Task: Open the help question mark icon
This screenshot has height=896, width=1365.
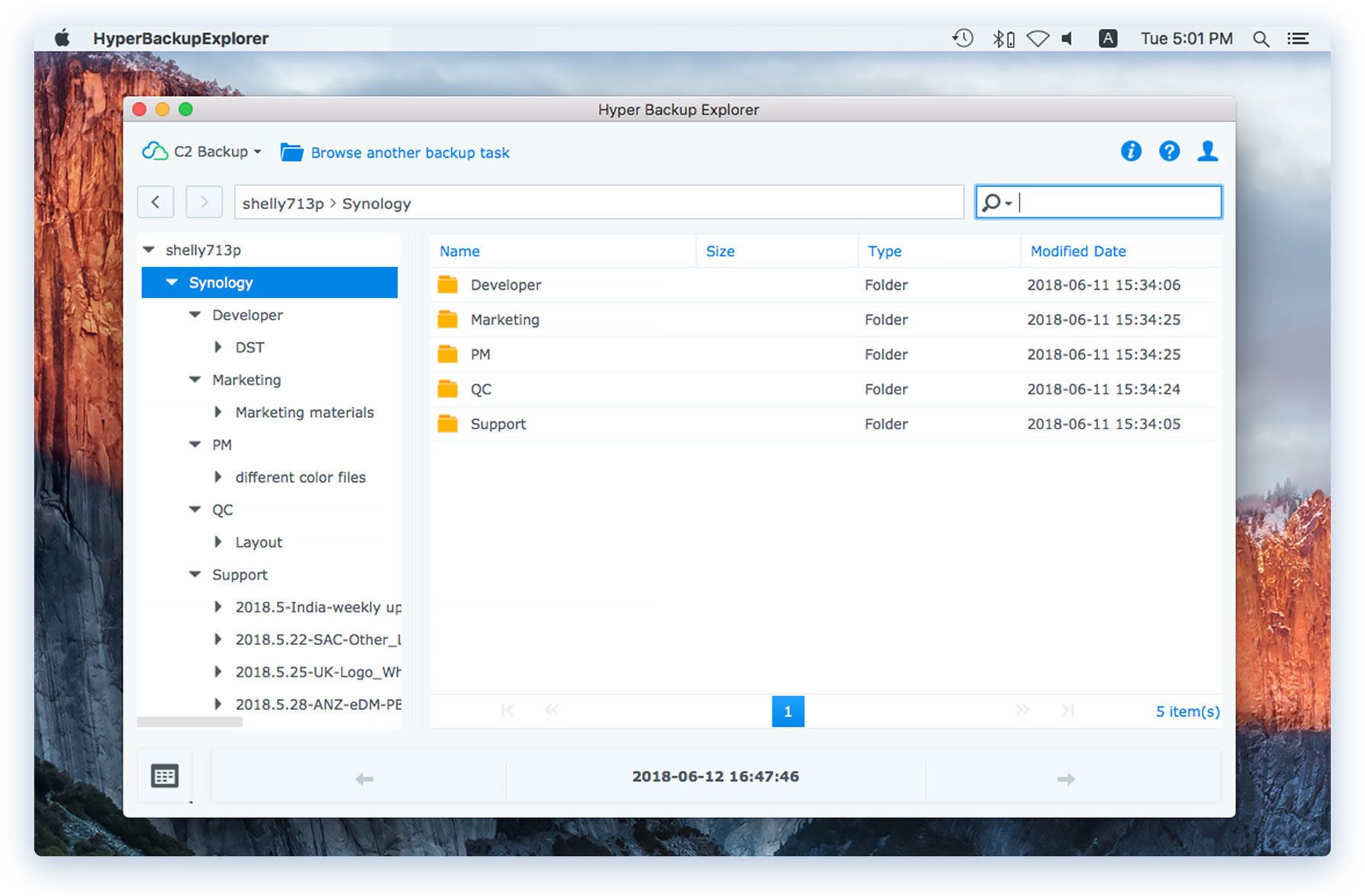Action: 1169,151
